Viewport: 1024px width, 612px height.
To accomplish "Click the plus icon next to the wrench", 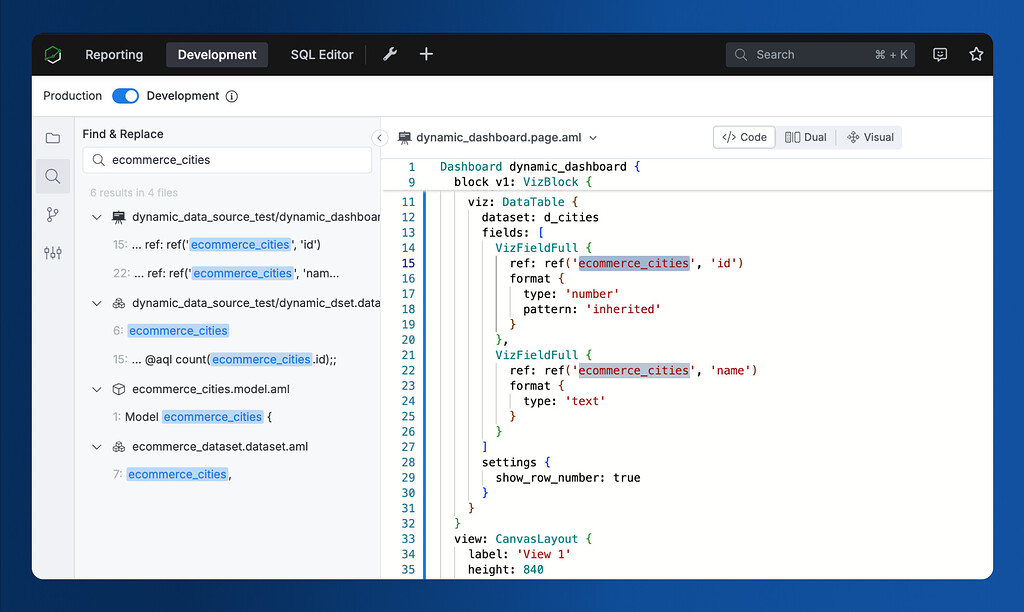I will 426,54.
